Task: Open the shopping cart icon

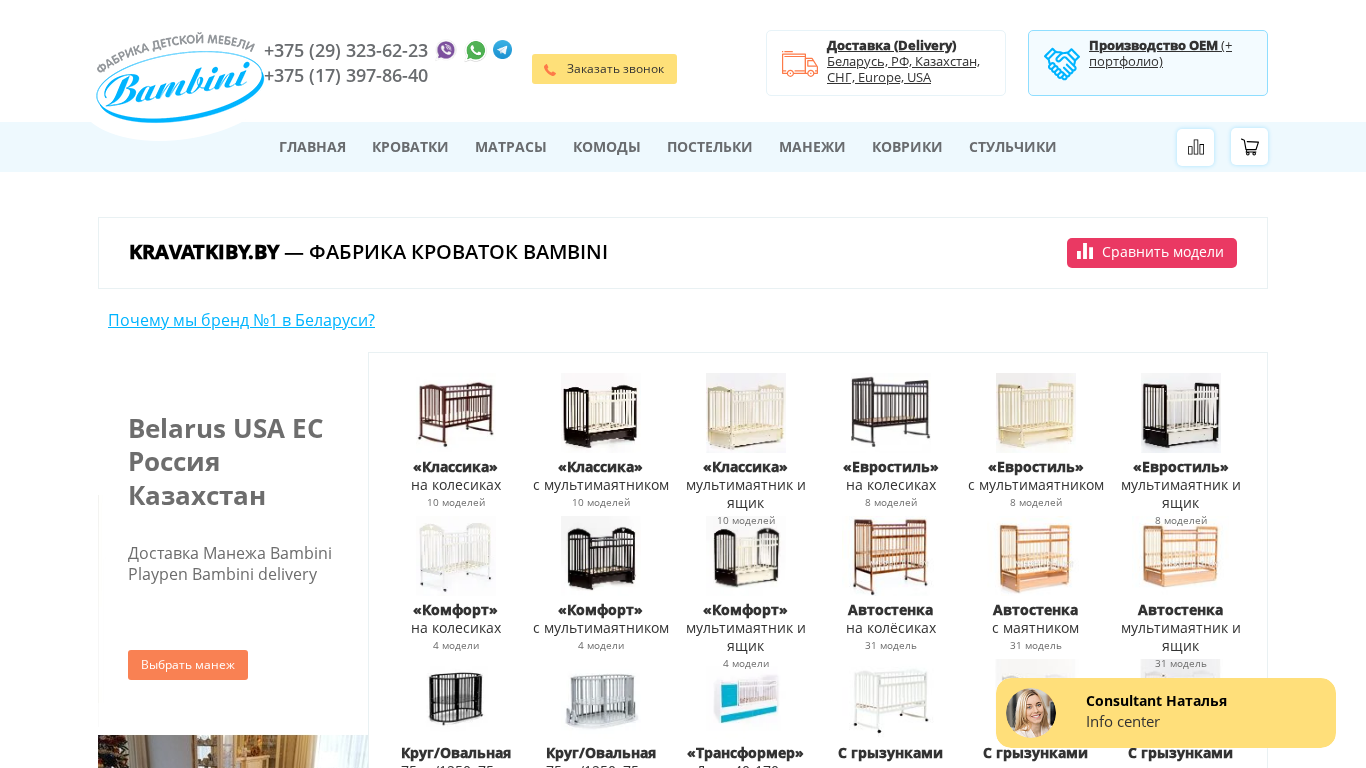Action: pos(1249,147)
